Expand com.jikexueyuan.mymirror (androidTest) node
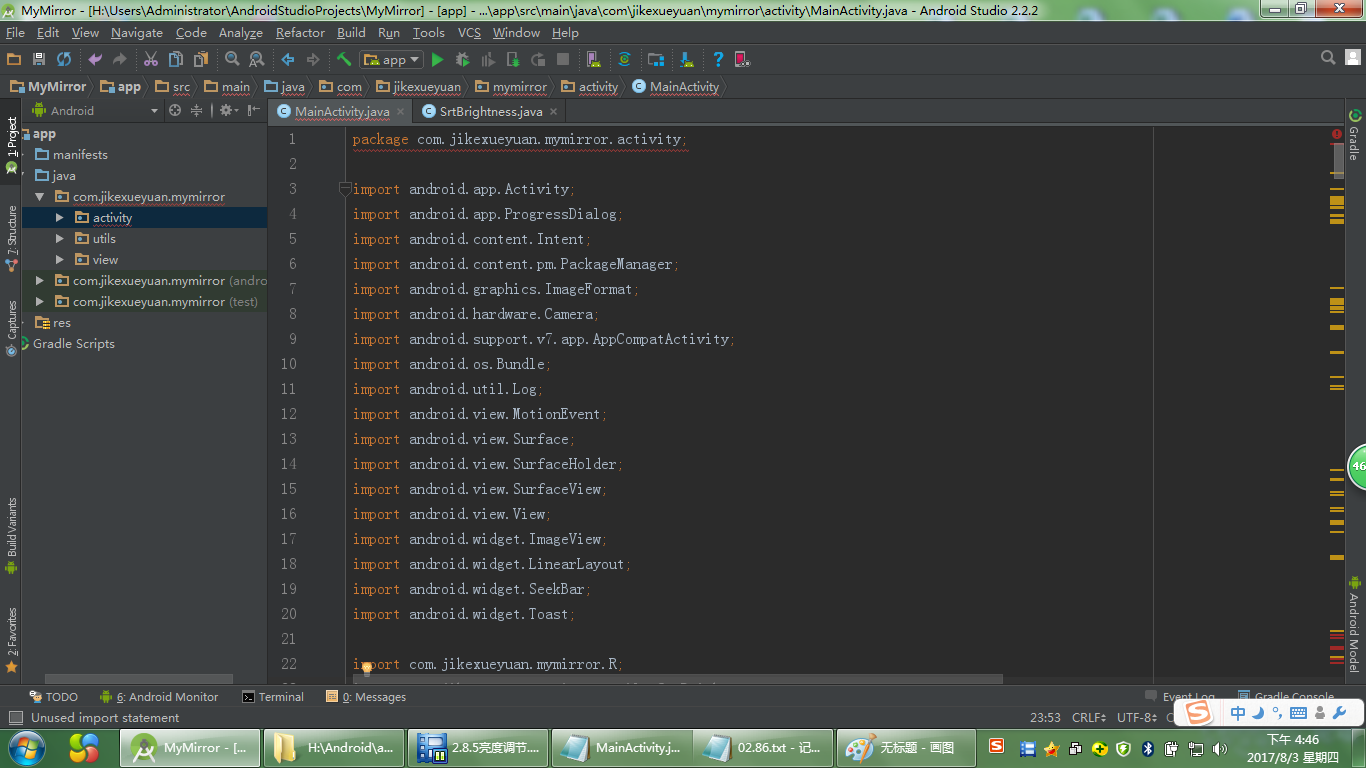 pos(40,281)
